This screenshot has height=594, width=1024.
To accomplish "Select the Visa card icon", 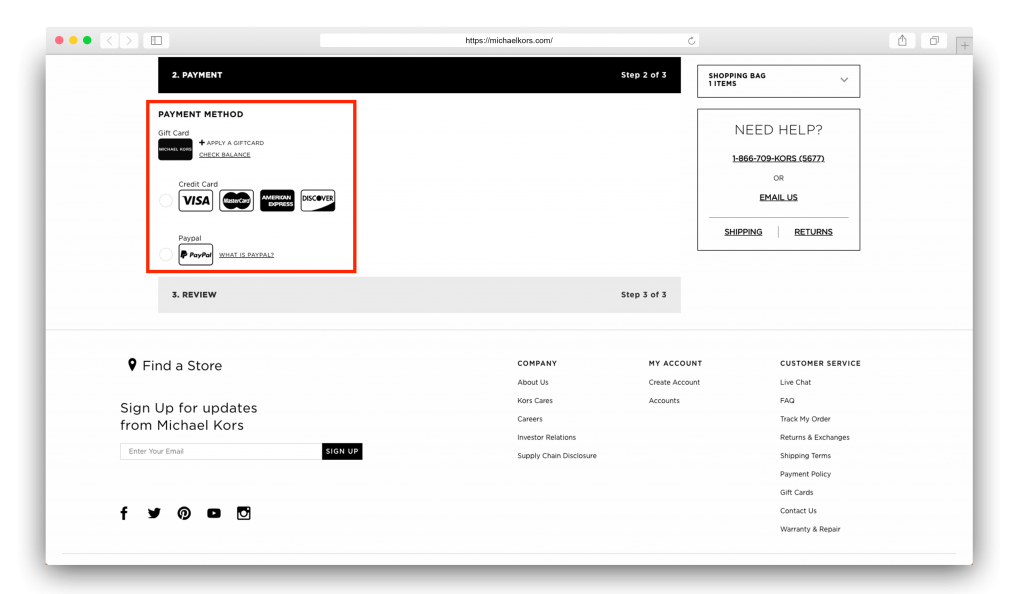I will tap(196, 200).
